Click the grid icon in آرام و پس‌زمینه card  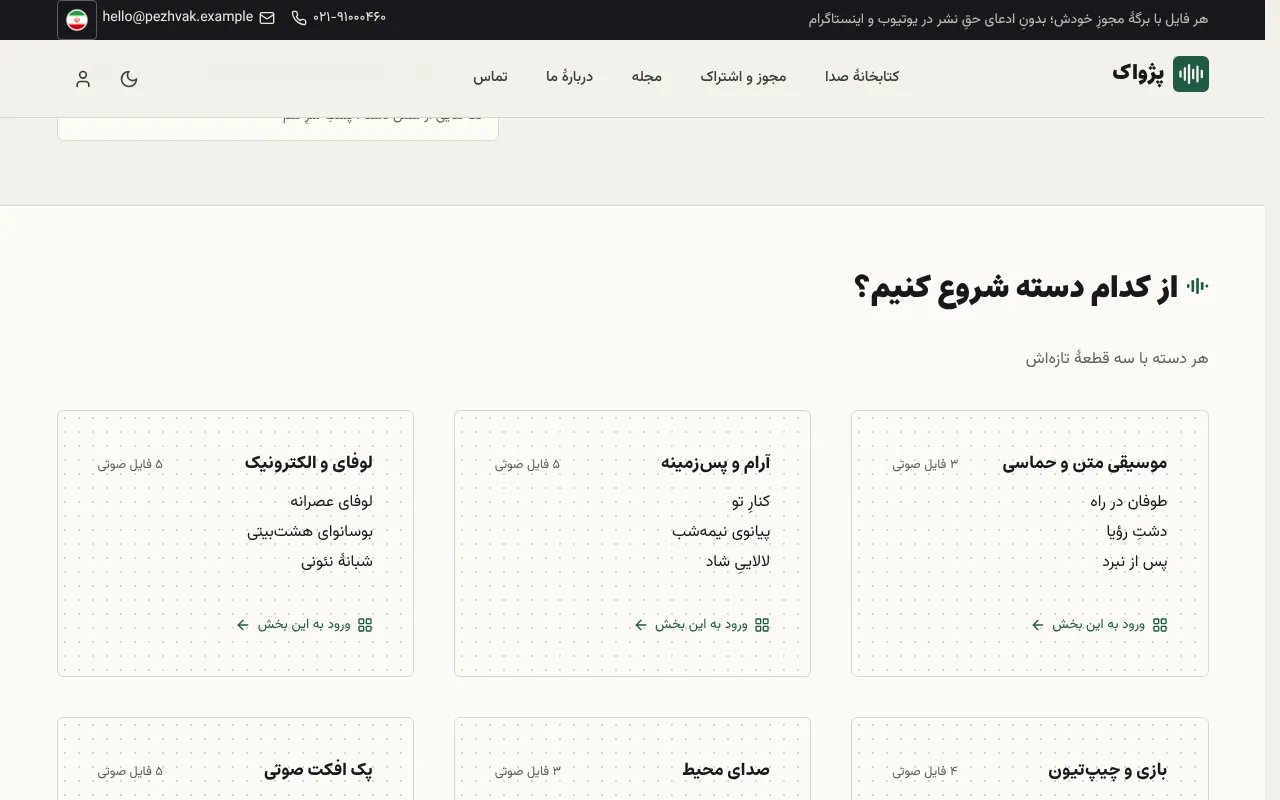tap(762, 625)
